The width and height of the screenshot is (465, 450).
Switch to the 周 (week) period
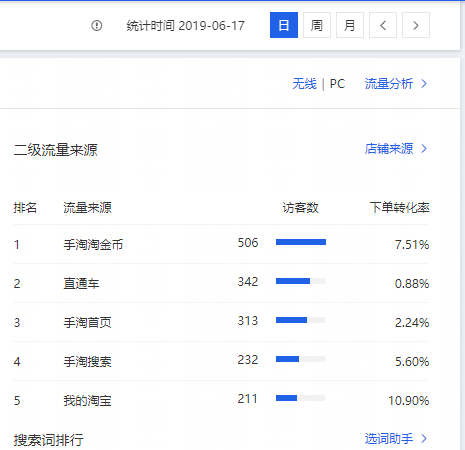coord(317,25)
